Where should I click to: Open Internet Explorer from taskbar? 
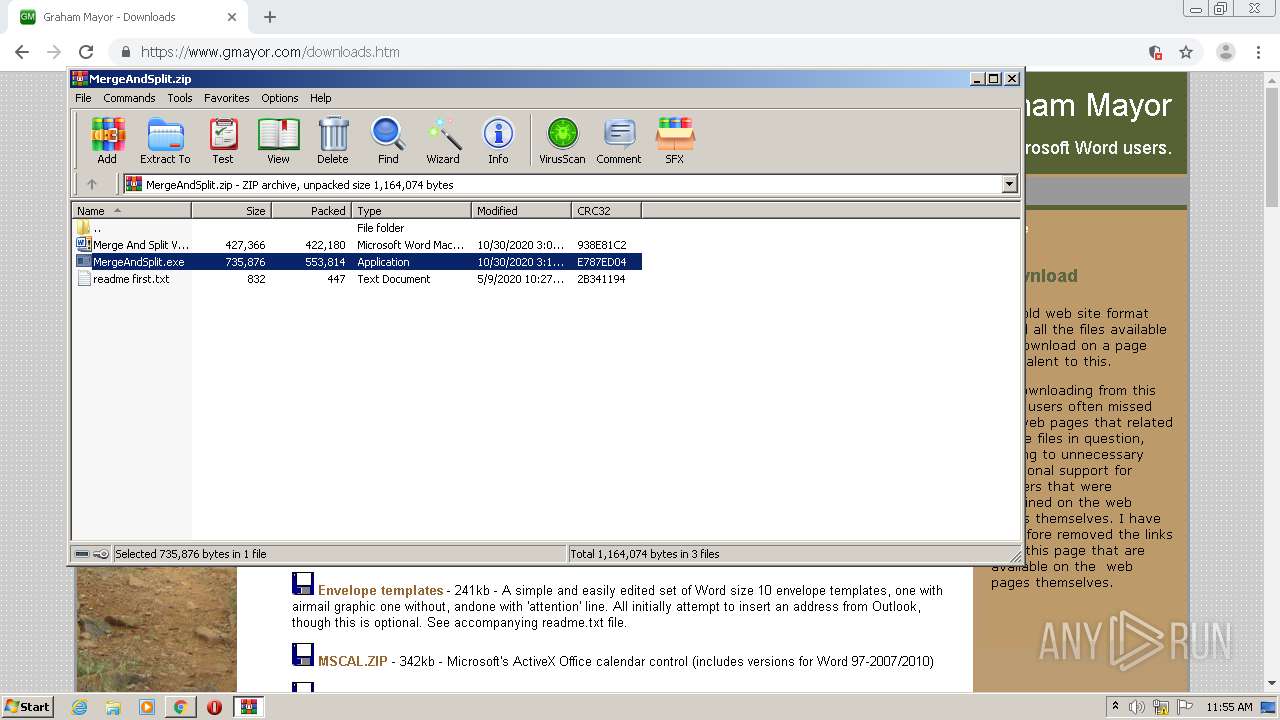click(79, 707)
